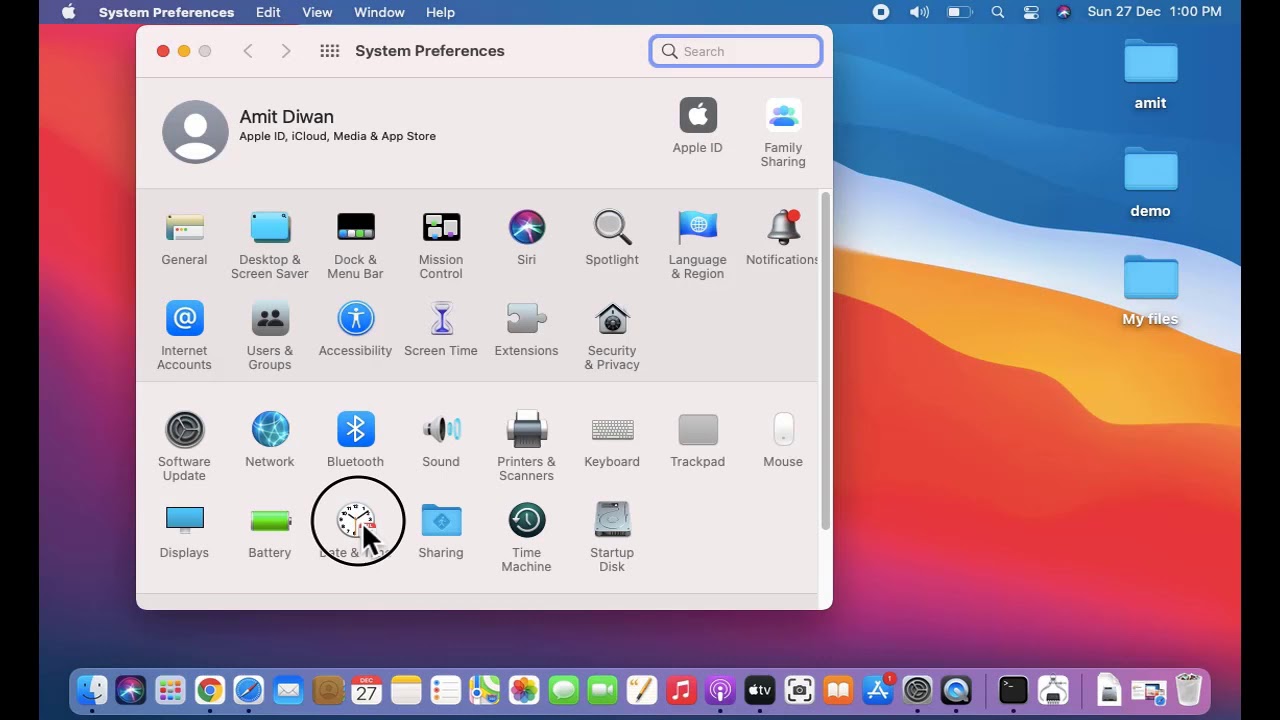Click the Search field

click(736, 51)
